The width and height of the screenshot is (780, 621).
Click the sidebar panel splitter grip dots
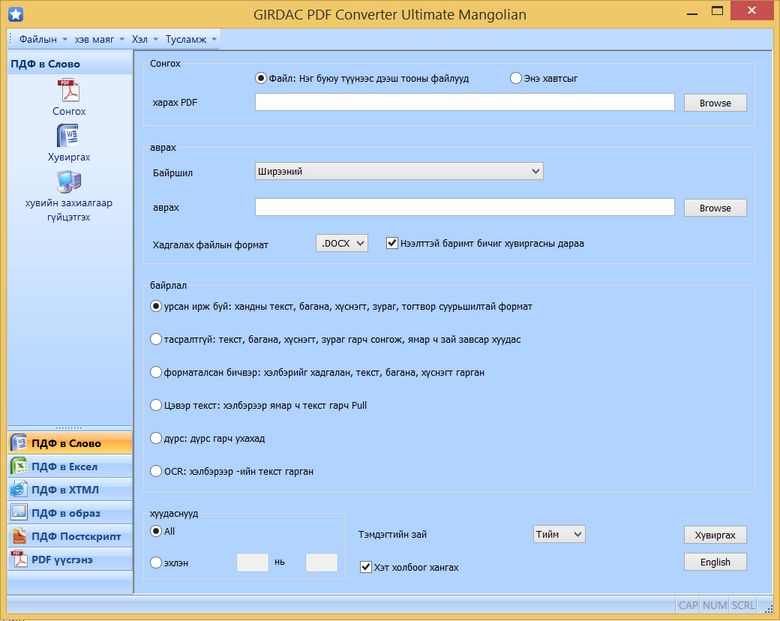click(x=69, y=427)
